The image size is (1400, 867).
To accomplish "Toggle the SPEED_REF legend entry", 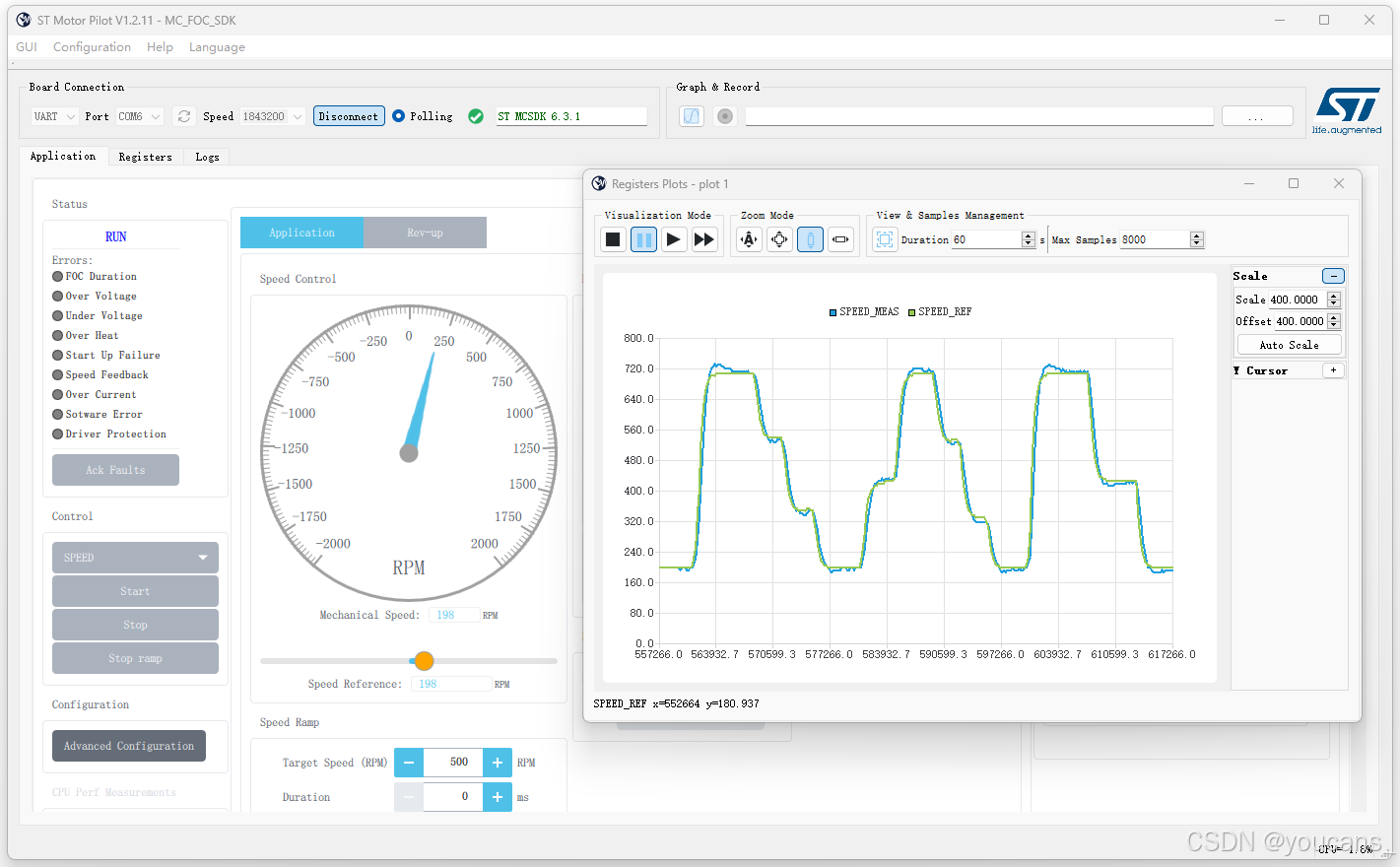I will pyautogui.click(x=940, y=311).
